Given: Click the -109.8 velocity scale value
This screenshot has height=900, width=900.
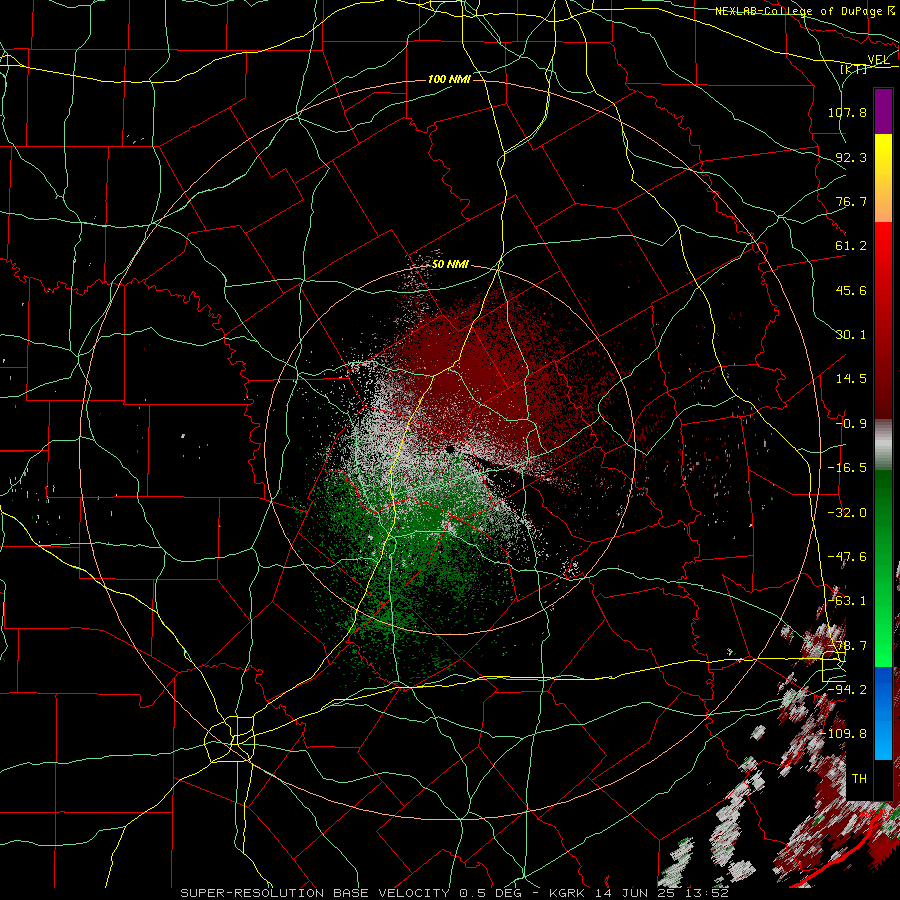Looking at the screenshot, I should pos(844,734).
